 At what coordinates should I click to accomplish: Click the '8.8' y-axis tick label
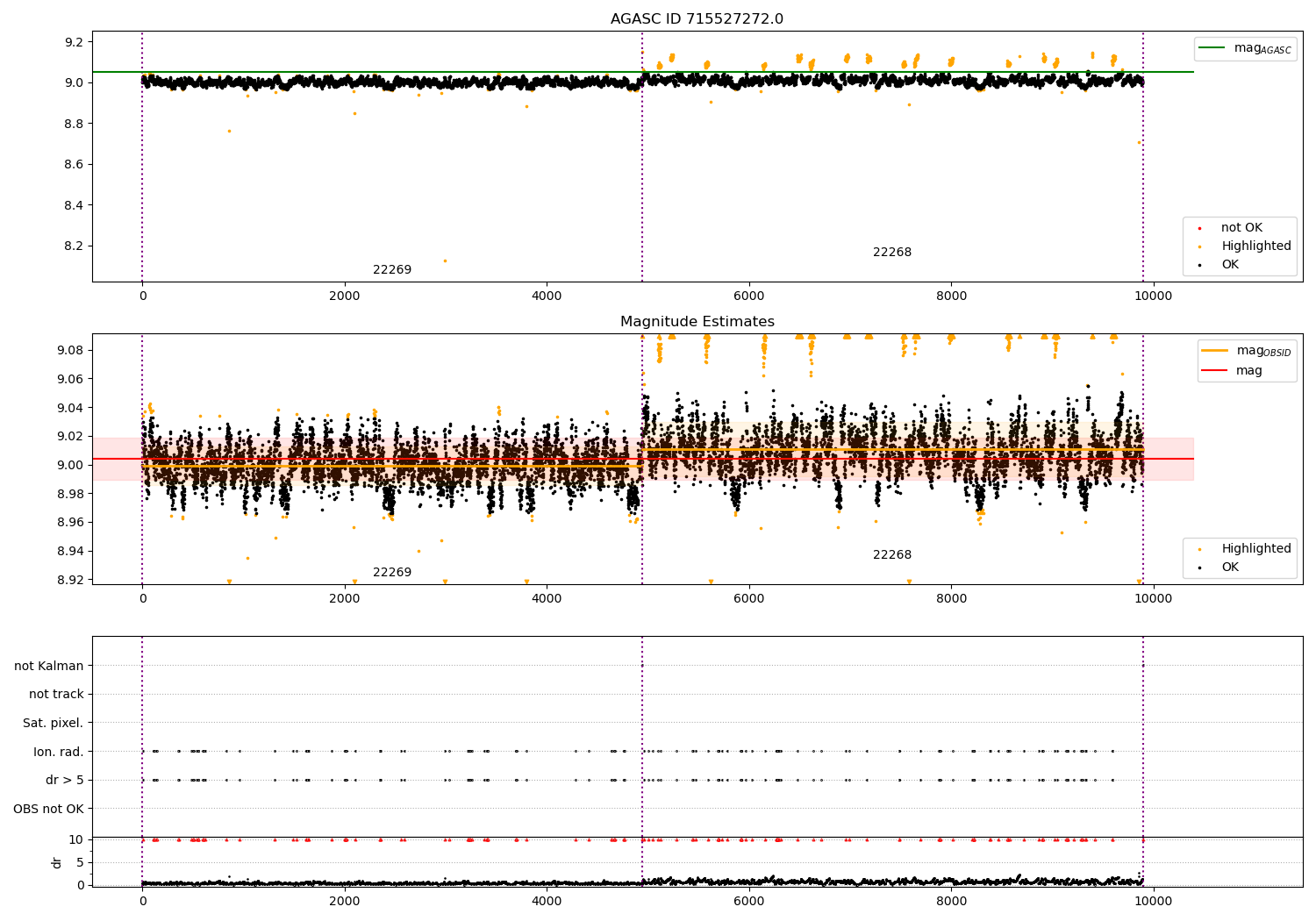[x=74, y=124]
